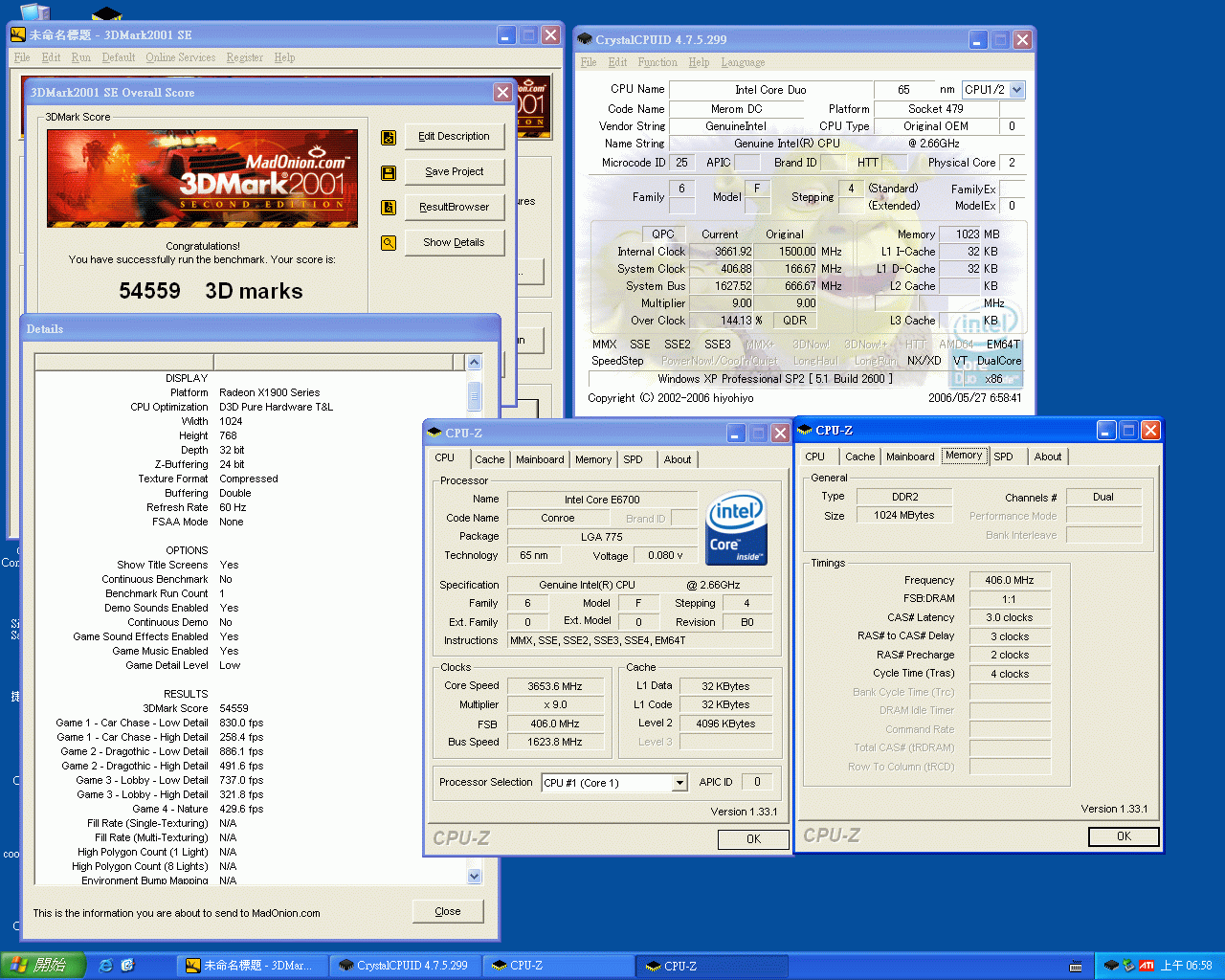Select the Cache tab in left CPU-Z window
The height and width of the screenshot is (980, 1225).
tap(489, 459)
